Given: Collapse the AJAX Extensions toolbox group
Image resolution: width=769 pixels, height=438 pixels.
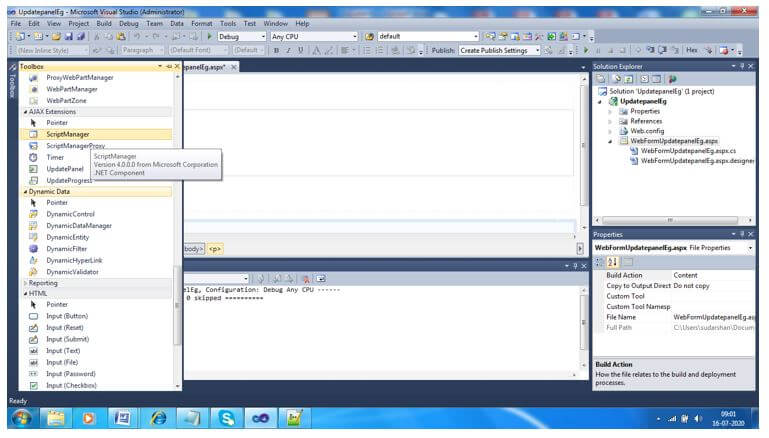Looking at the screenshot, I should coord(26,112).
